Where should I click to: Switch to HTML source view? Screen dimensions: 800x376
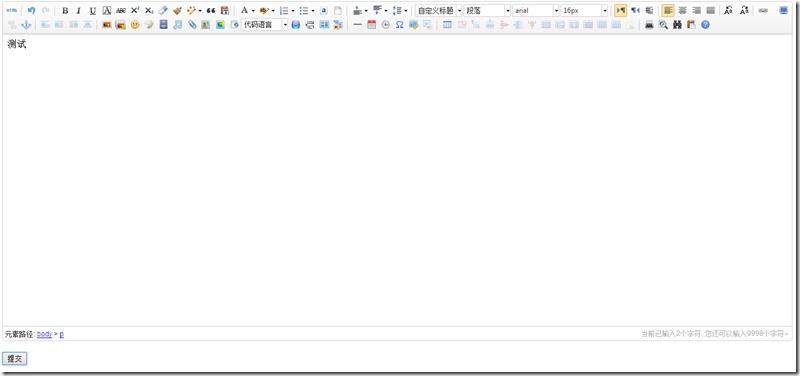(12, 10)
